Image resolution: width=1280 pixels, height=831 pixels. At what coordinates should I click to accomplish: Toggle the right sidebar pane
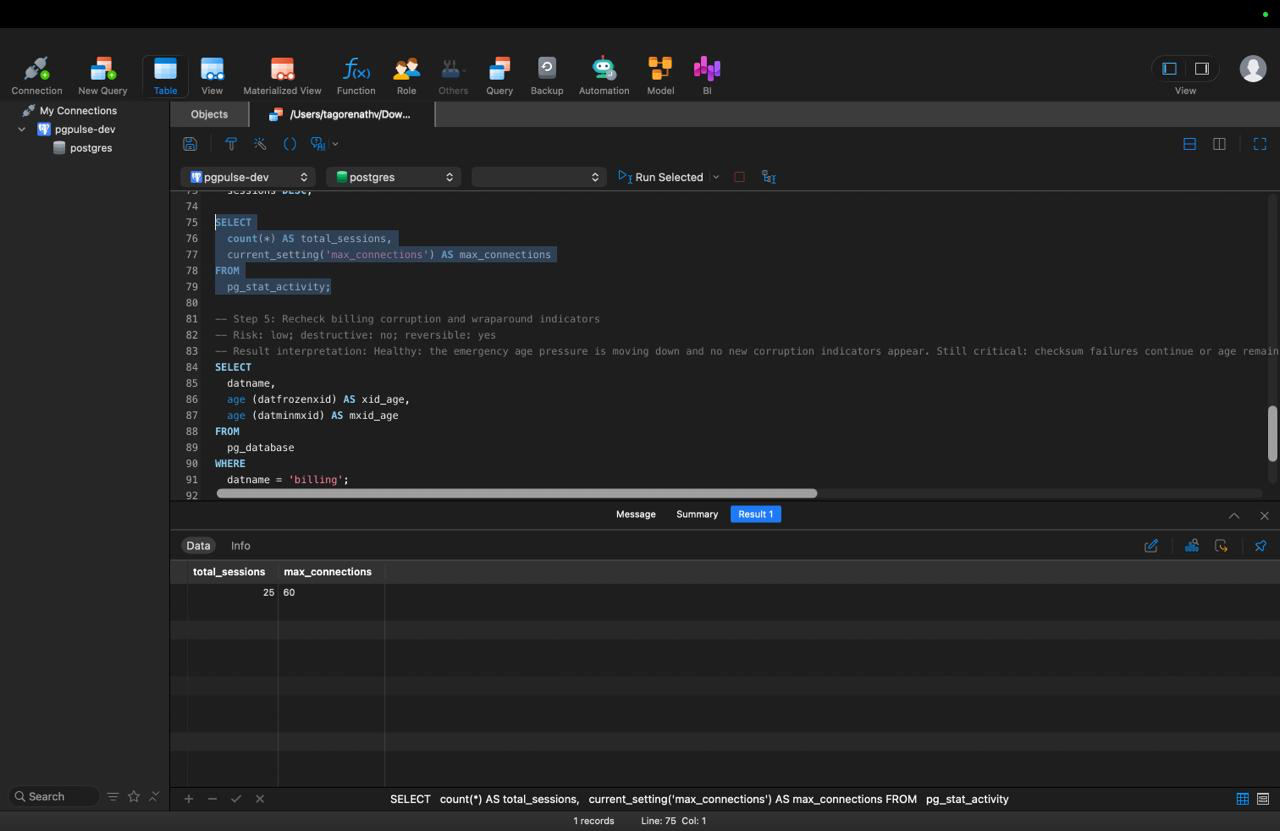(1202, 68)
